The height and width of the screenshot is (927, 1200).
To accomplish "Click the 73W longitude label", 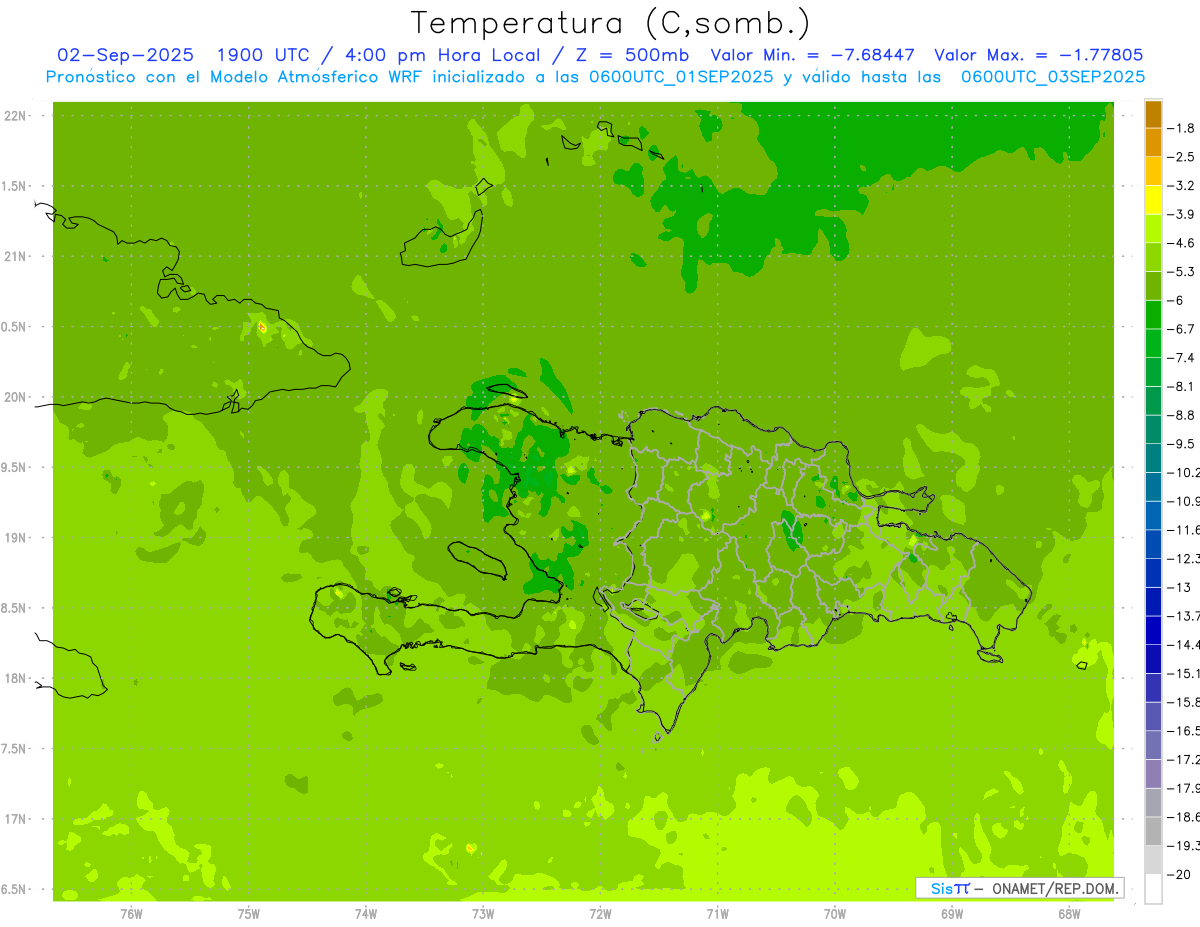I will pos(483,914).
